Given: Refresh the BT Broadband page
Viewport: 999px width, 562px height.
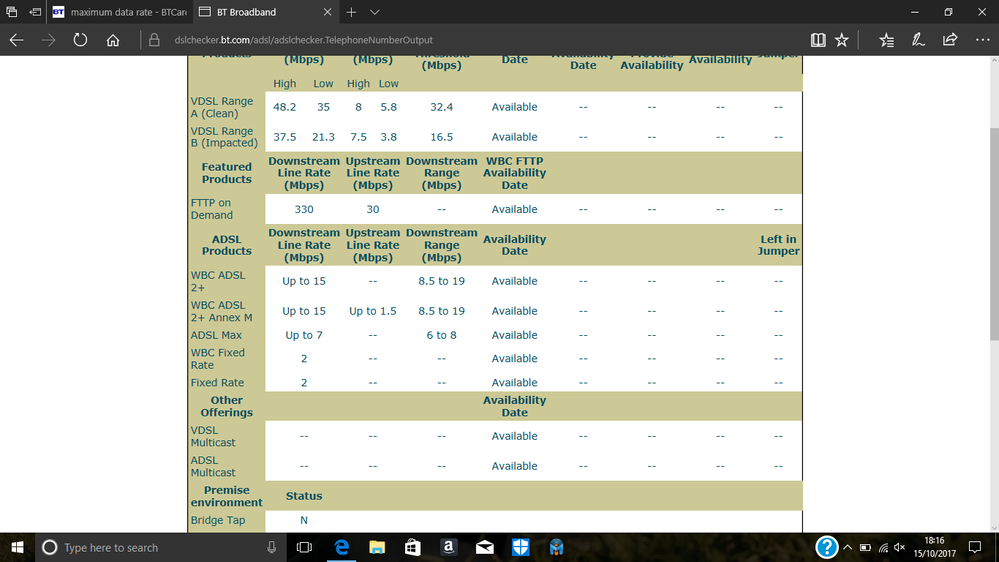Looking at the screenshot, I should tap(80, 40).
